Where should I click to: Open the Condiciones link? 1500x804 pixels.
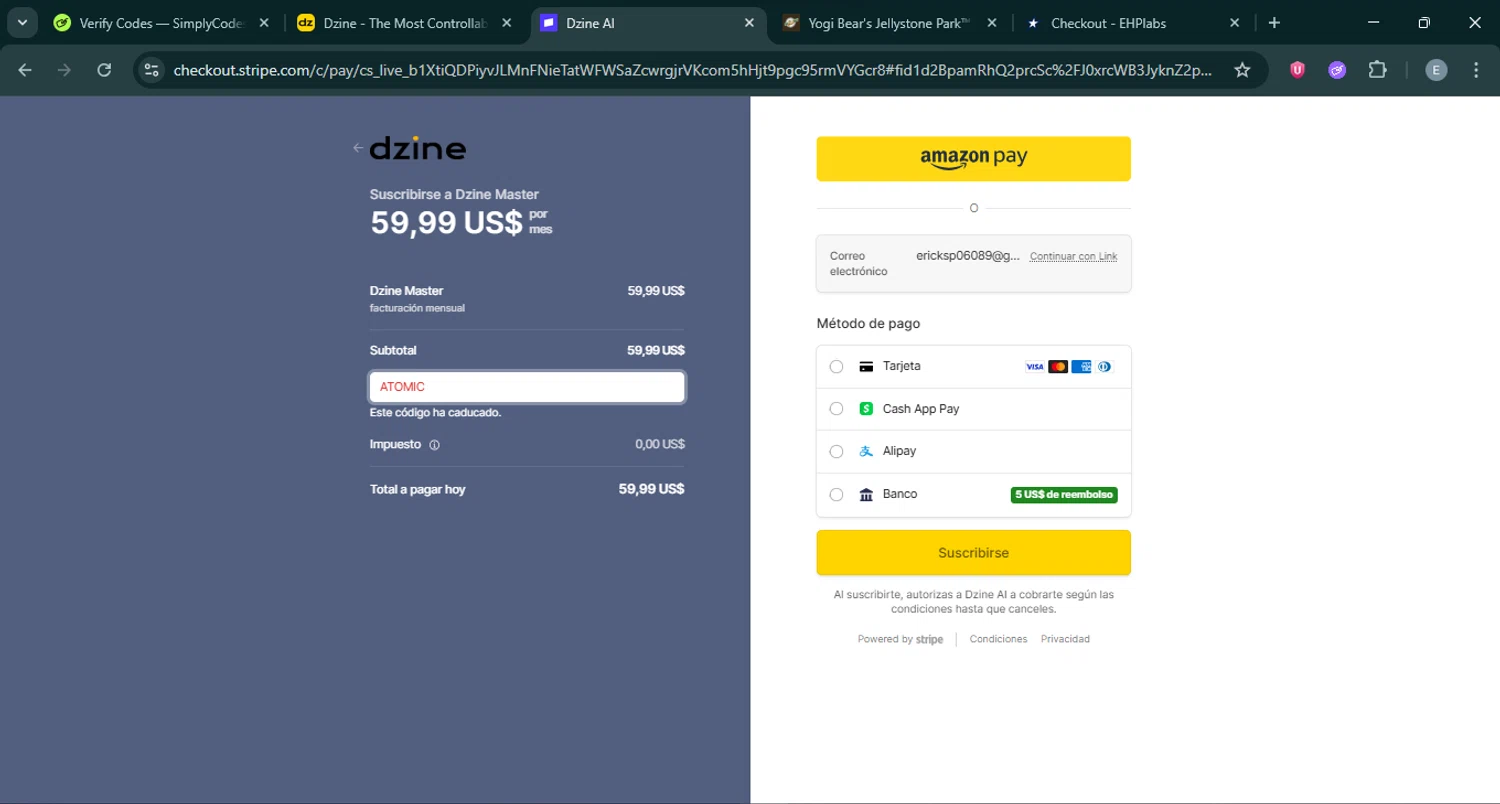(998, 639)
